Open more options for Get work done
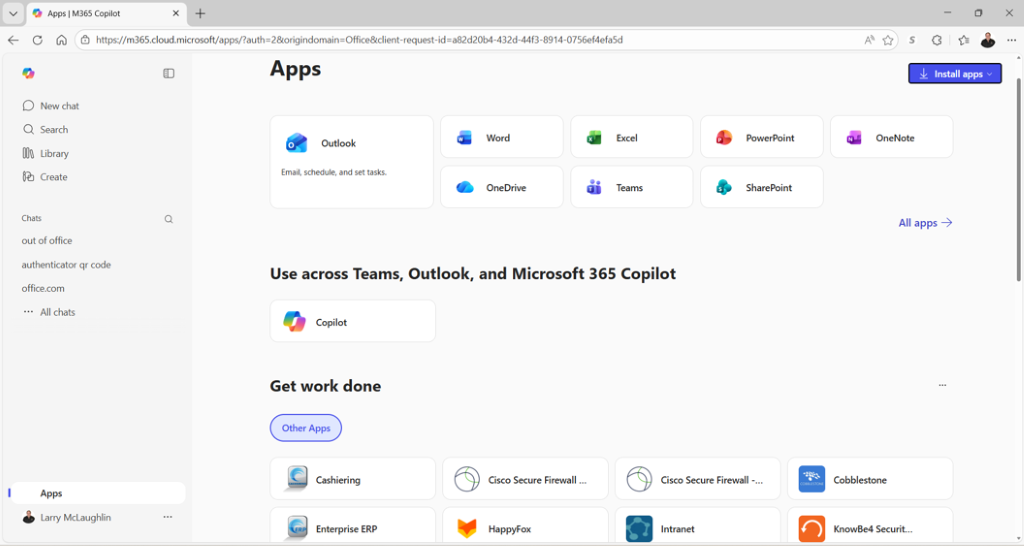The width and height of the screenshot is (1024, 546). (942, 385)
